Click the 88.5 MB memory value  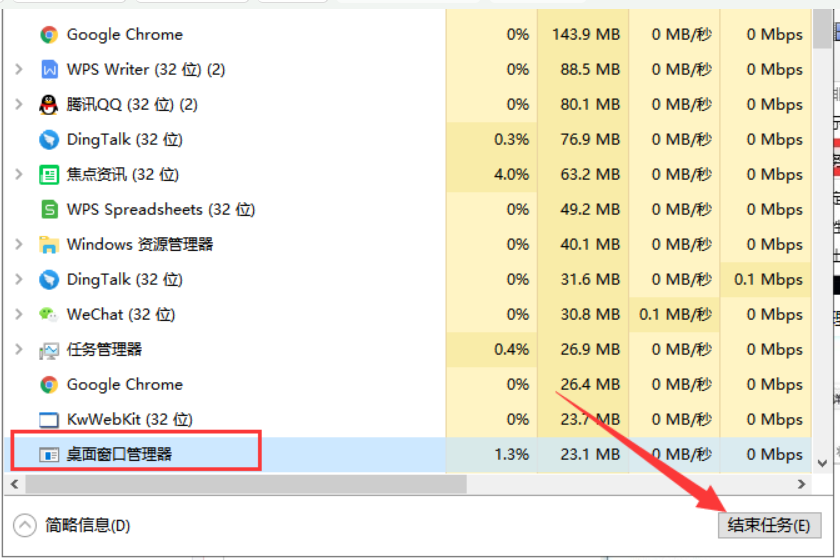590,70
